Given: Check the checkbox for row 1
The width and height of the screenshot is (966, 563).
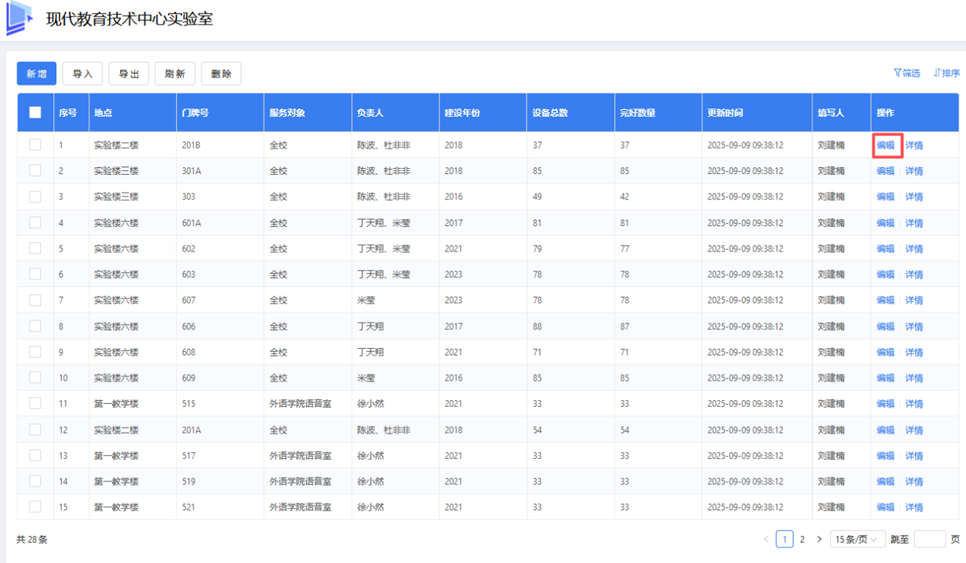Looking at the screenshot, I should pos(35,145).
